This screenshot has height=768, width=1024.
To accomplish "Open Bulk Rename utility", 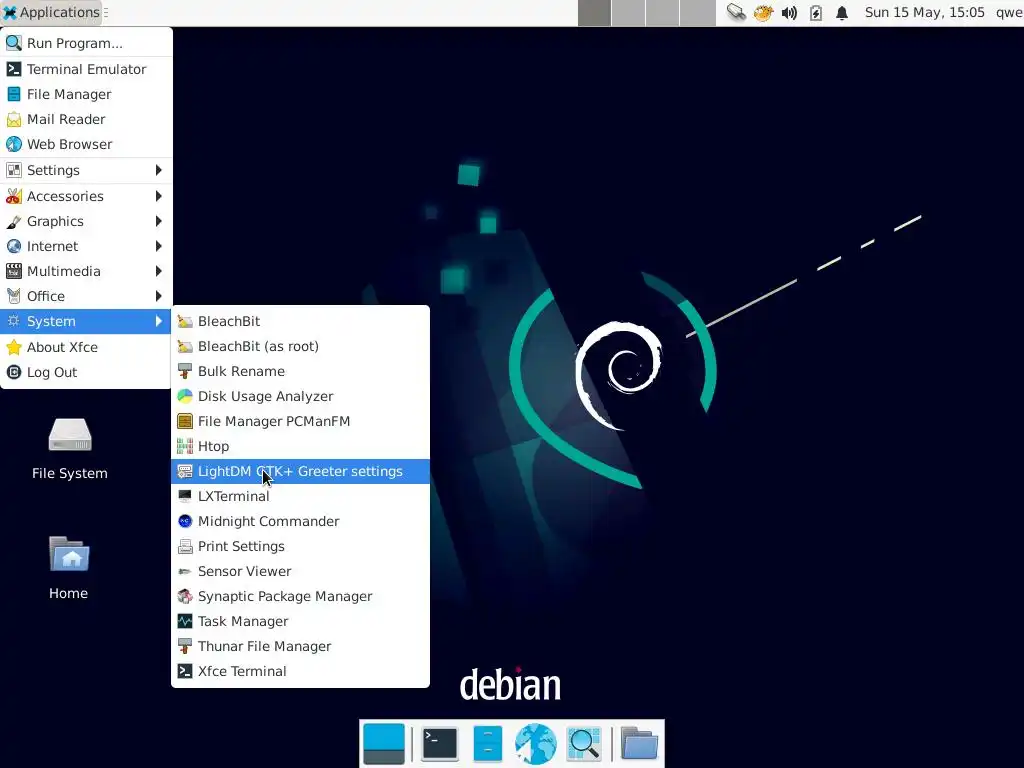I will [x=300, y=371].
